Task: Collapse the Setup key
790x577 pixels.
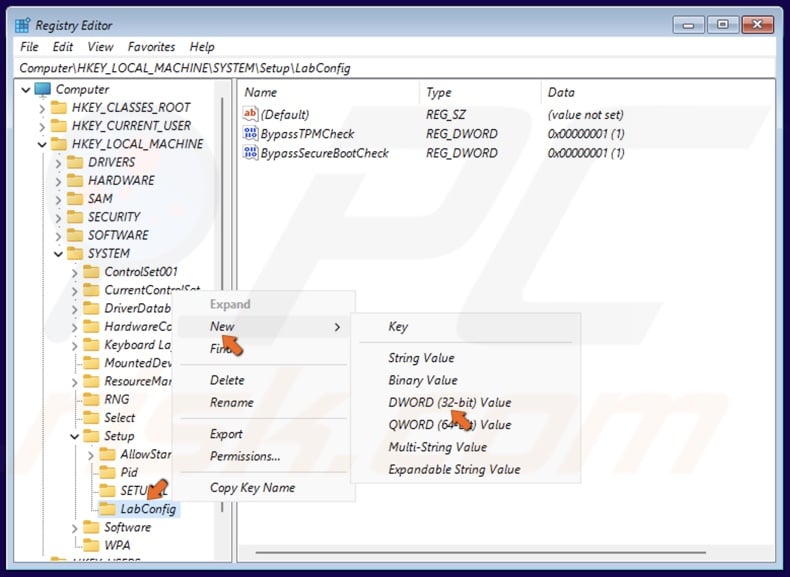Action: click(75, 436)
